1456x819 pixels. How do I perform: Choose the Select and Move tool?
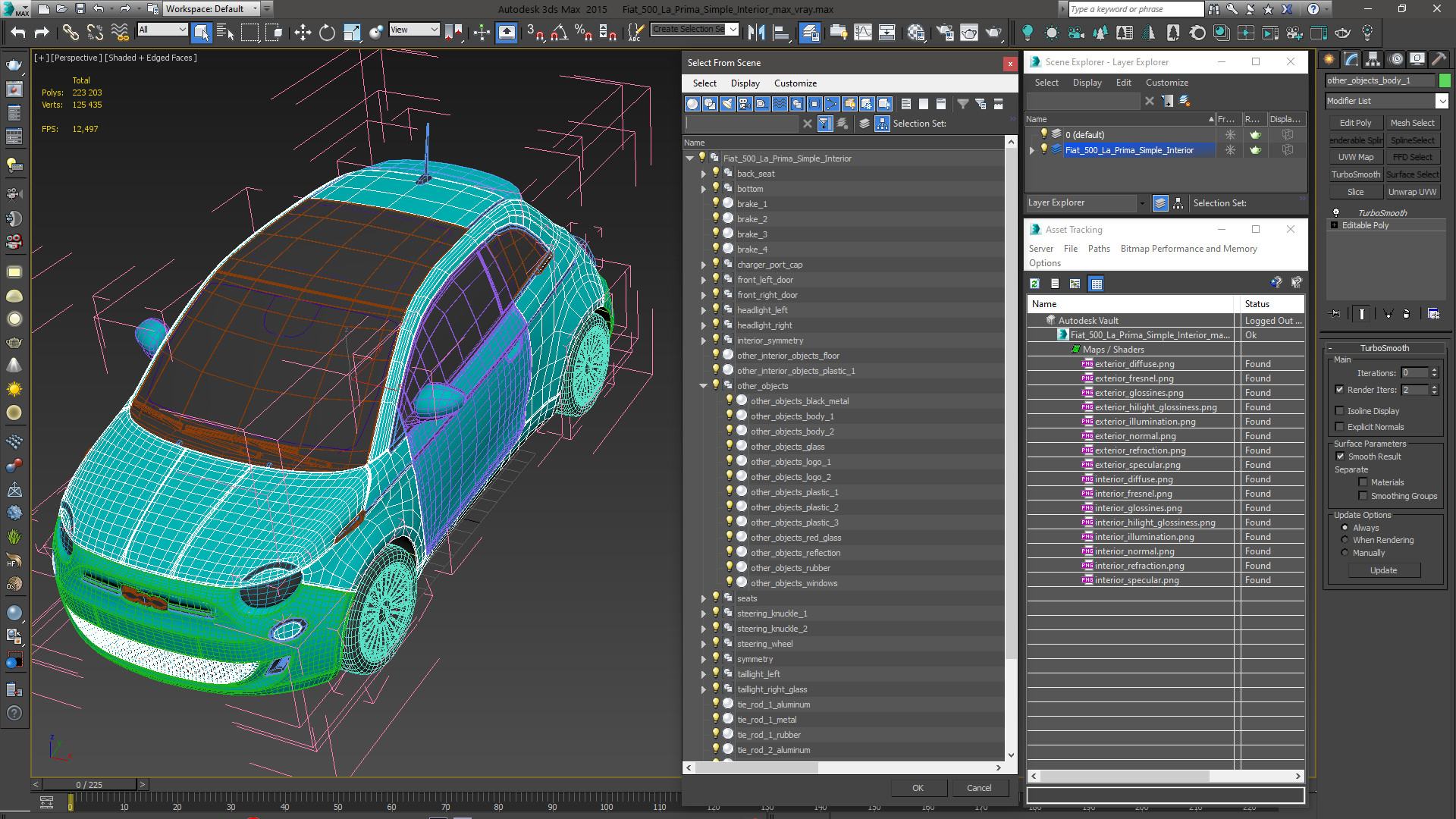click(303, 33)
